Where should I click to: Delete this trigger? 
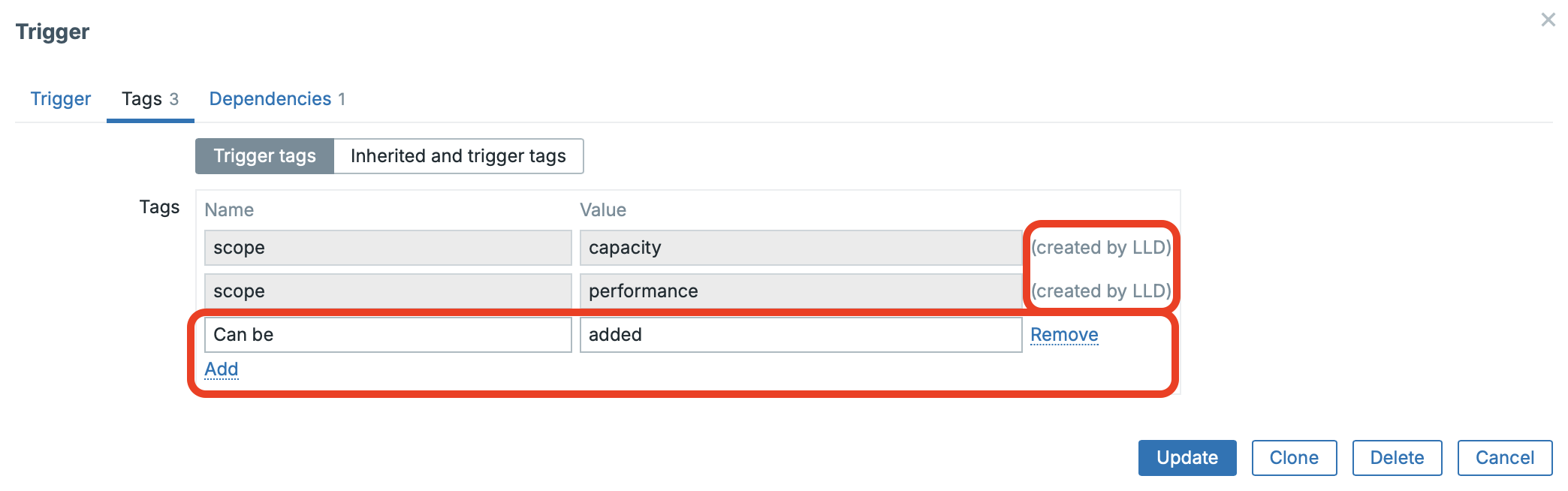coord(1397,458)
